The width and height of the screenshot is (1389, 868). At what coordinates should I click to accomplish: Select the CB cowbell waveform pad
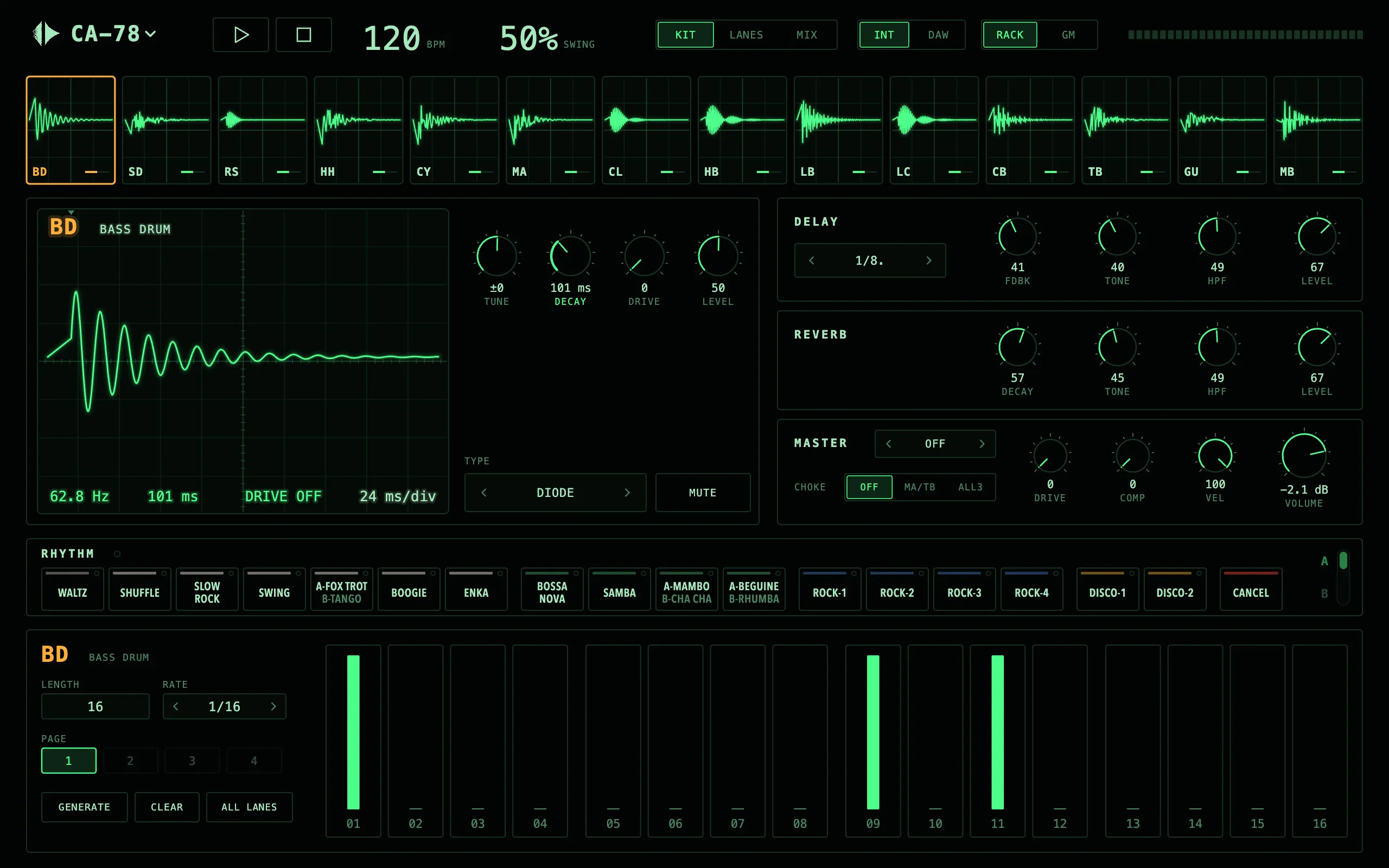click(x=1030, y=130)
